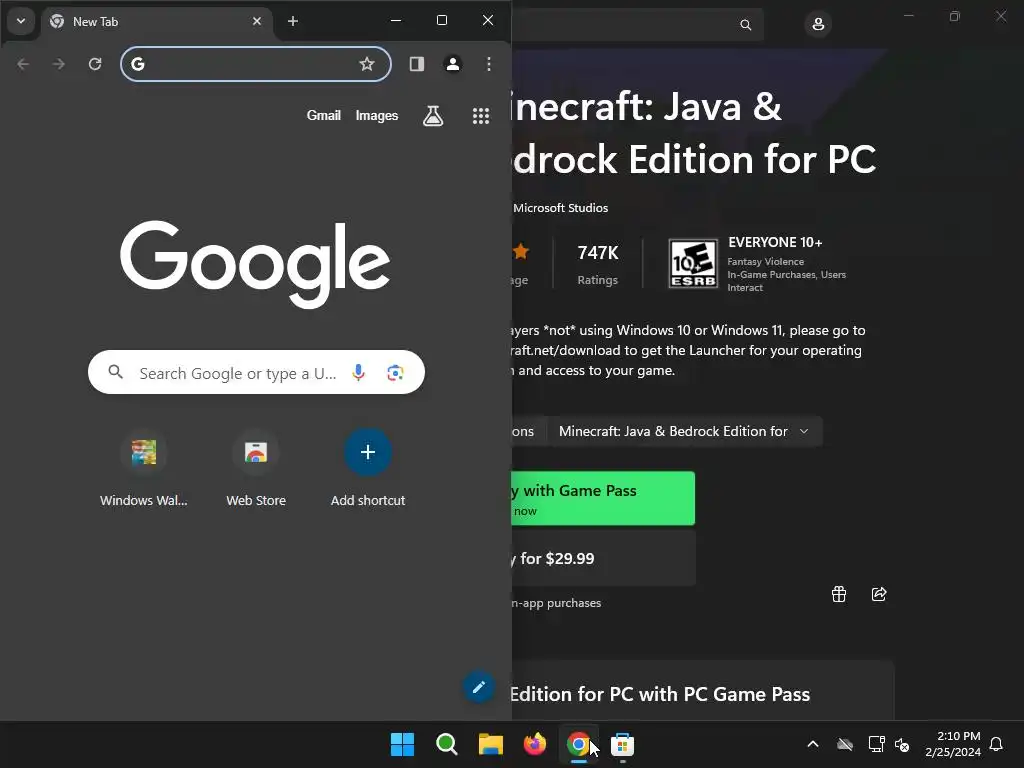Switch to Microsoft Store on taskbar
1024x768 pixels.
click(622, 744)
